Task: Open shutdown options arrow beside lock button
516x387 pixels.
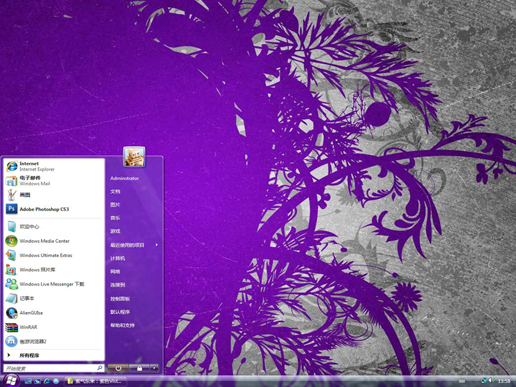Action: 154,368
